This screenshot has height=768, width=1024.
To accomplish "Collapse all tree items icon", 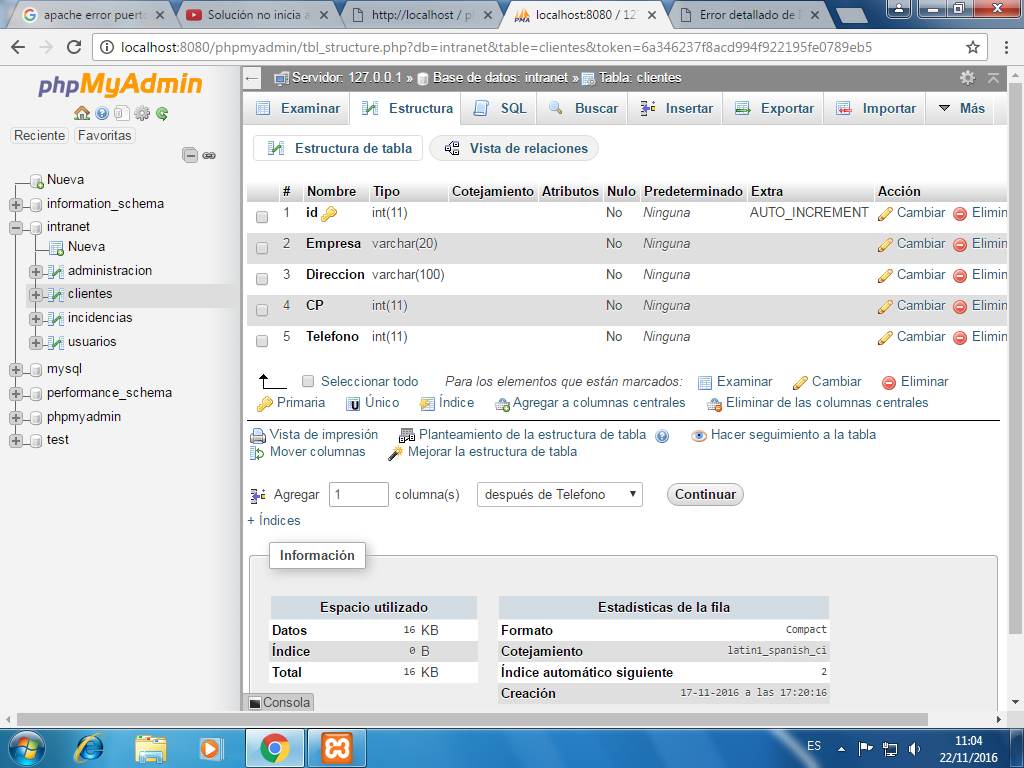I will pyautogui.click(x=190, y=155).
